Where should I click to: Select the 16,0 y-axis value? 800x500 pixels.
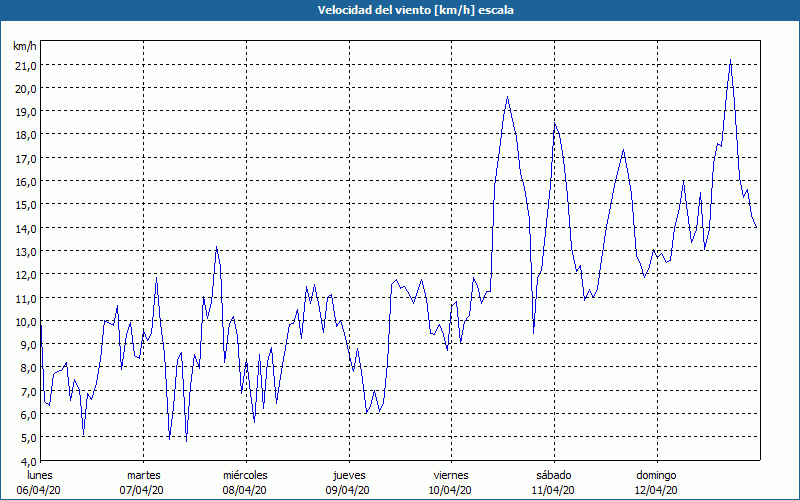(26, 182)
